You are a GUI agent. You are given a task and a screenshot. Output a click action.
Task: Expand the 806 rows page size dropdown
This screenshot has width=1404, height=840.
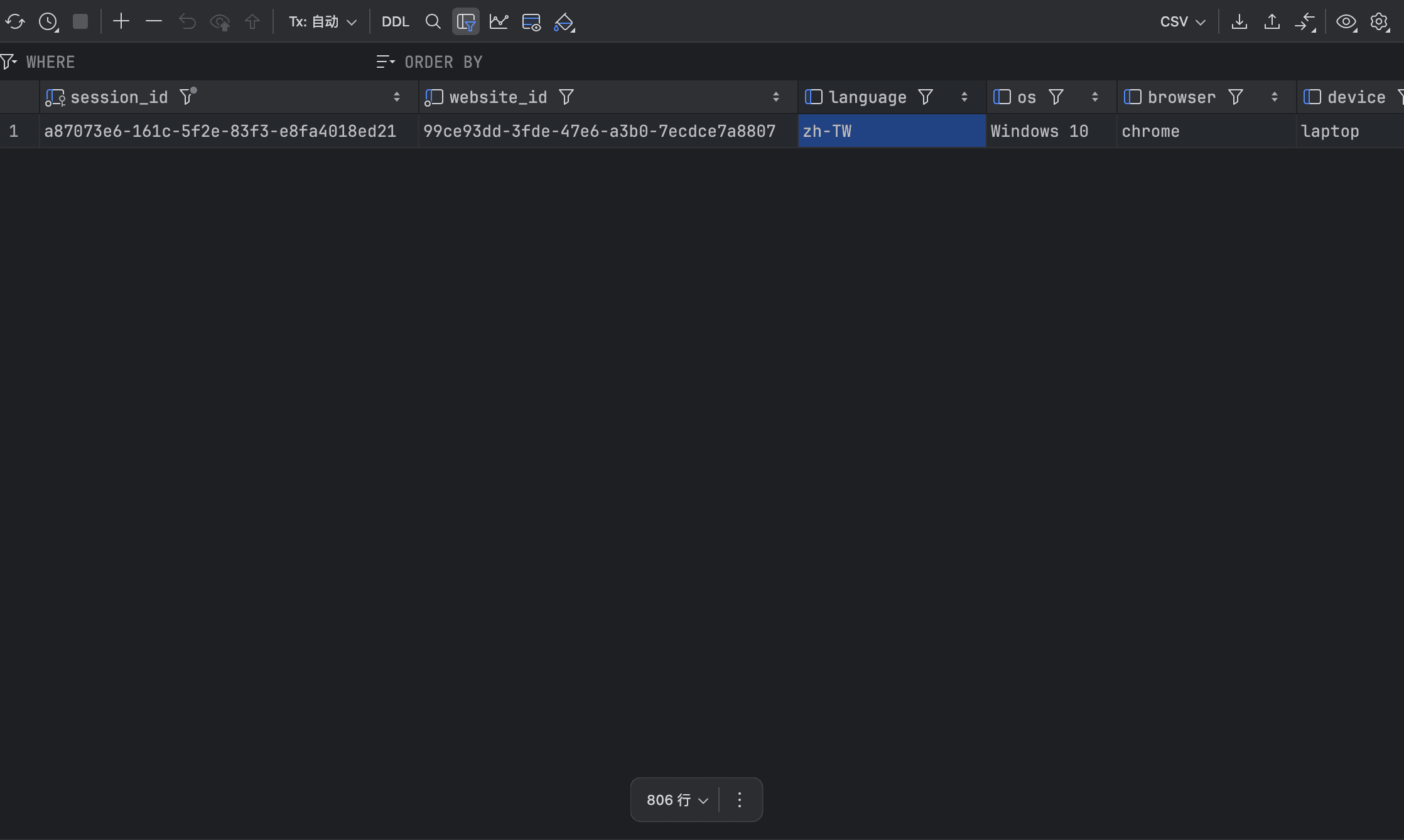pos(677,800)
